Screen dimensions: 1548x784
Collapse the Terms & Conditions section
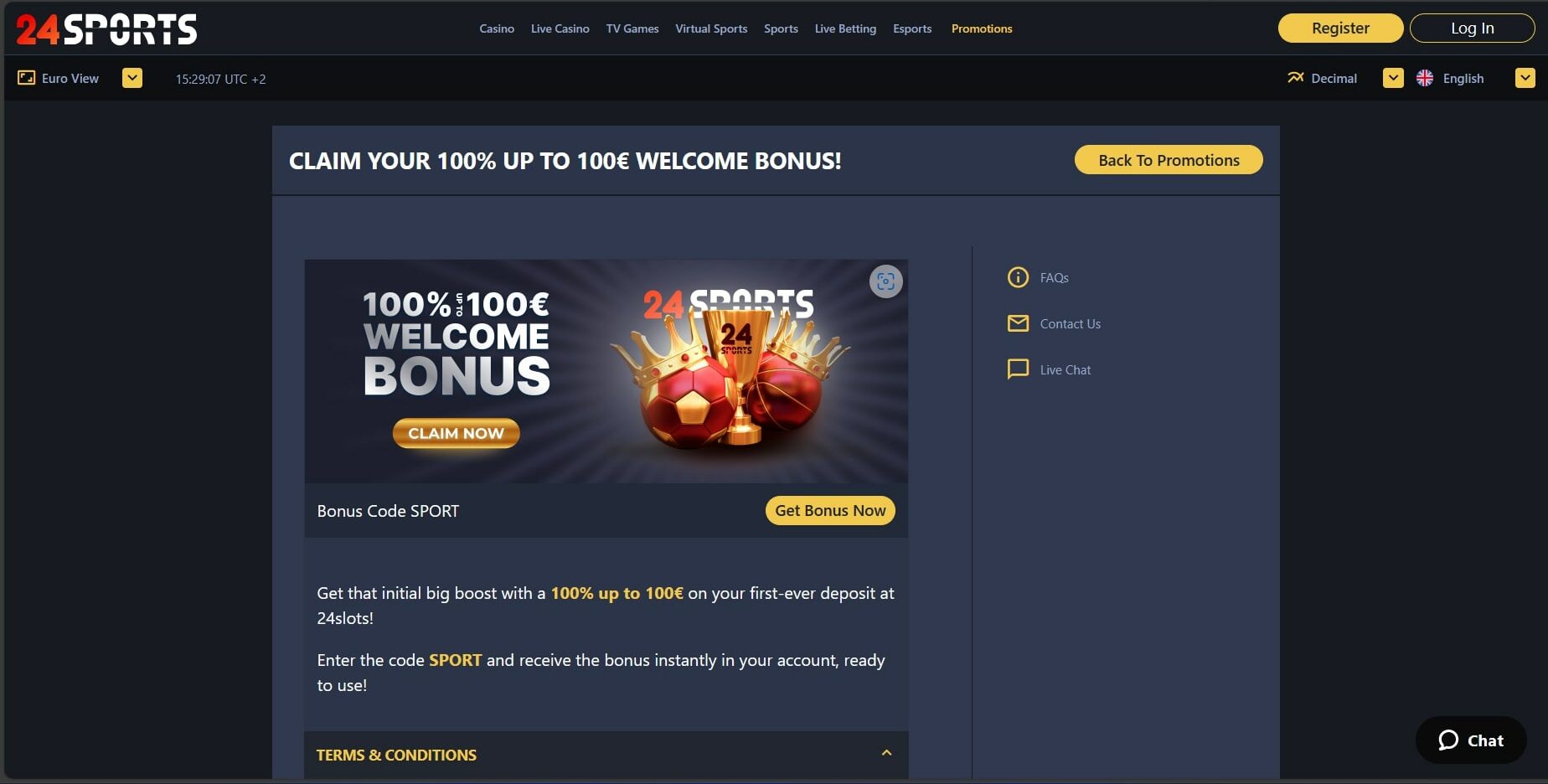(x=886, y=754)
